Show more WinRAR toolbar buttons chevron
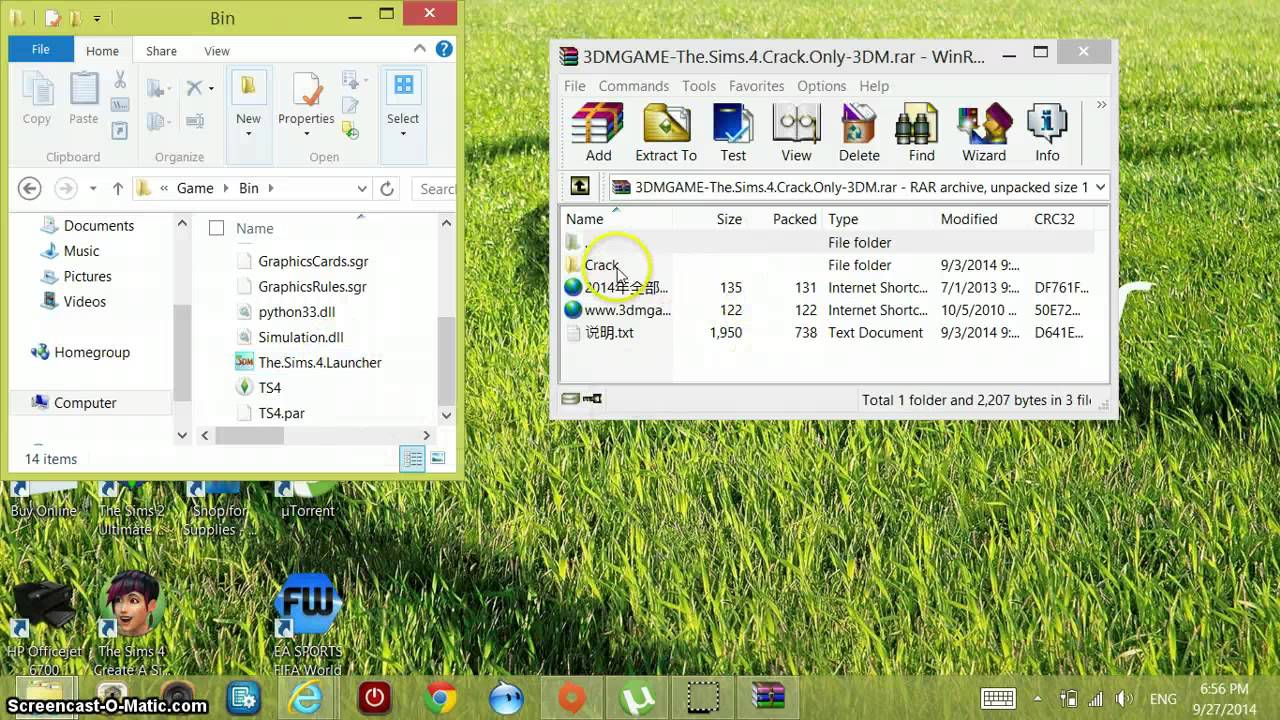 (1101, 105)
